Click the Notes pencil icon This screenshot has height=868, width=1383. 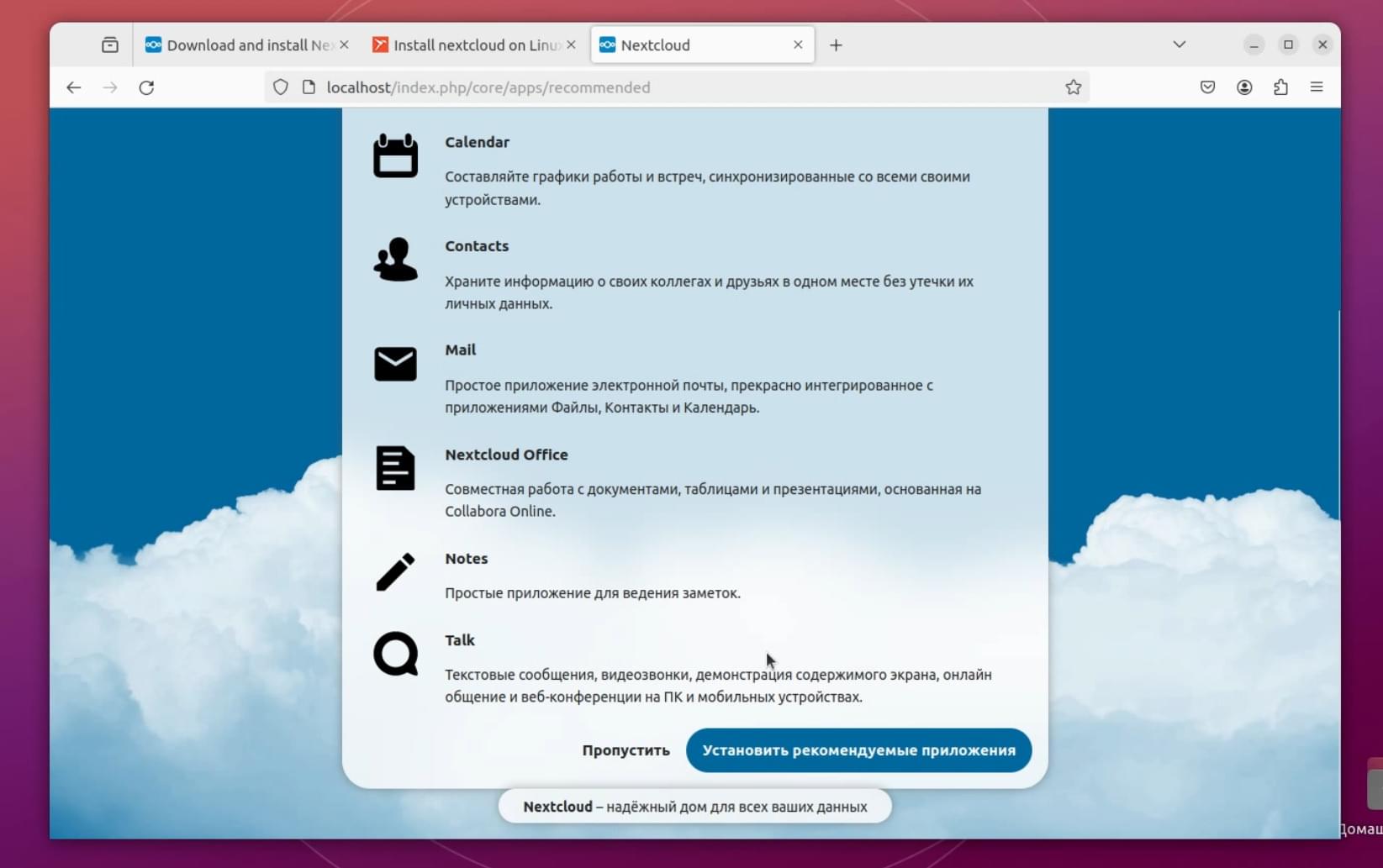[x=395, y=571]
